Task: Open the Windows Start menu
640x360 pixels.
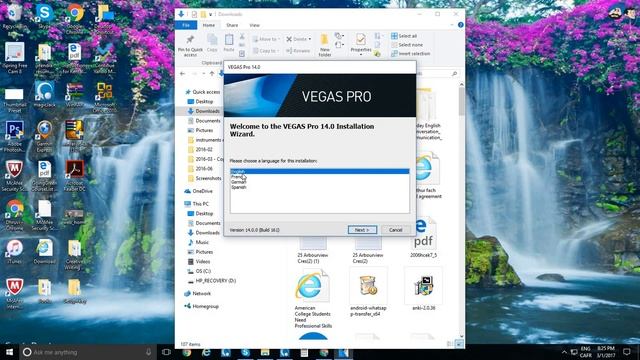Action: coord(9,352)
